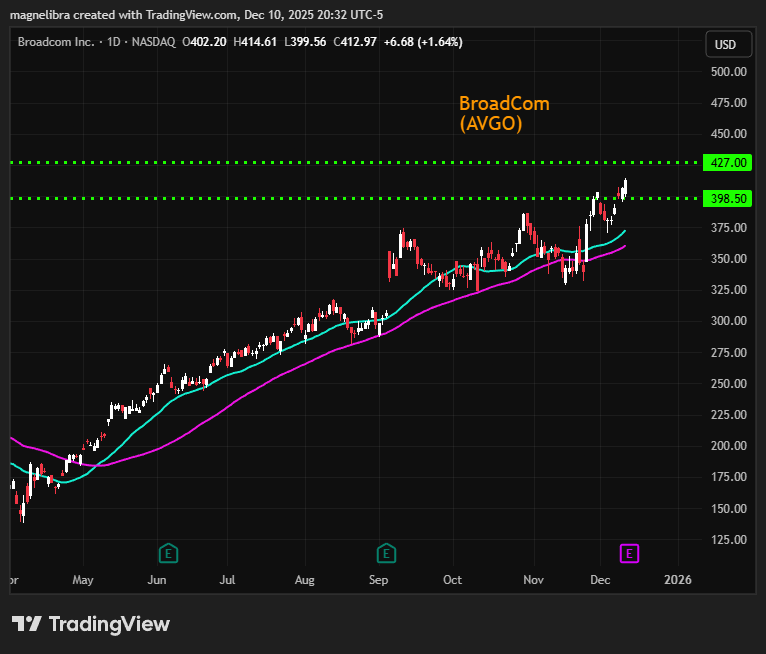Click the 250.00 price axis label
The width and height of the screenshot is (766, 654).
tap(729, 384)
